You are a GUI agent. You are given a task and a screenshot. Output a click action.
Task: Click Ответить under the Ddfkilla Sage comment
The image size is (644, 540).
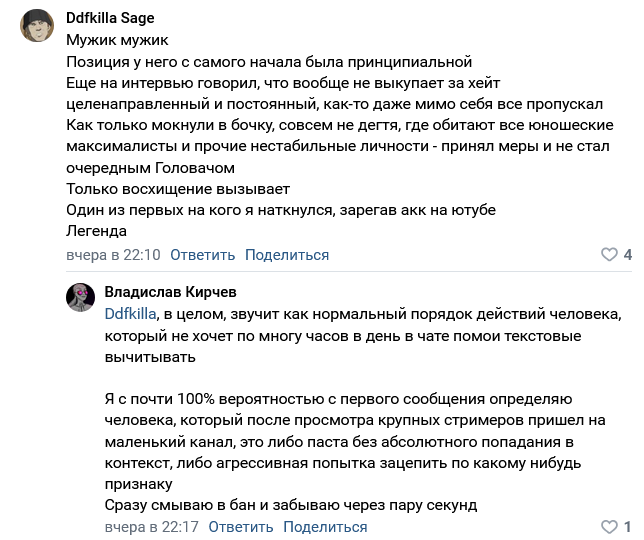[x=202, y=255]
